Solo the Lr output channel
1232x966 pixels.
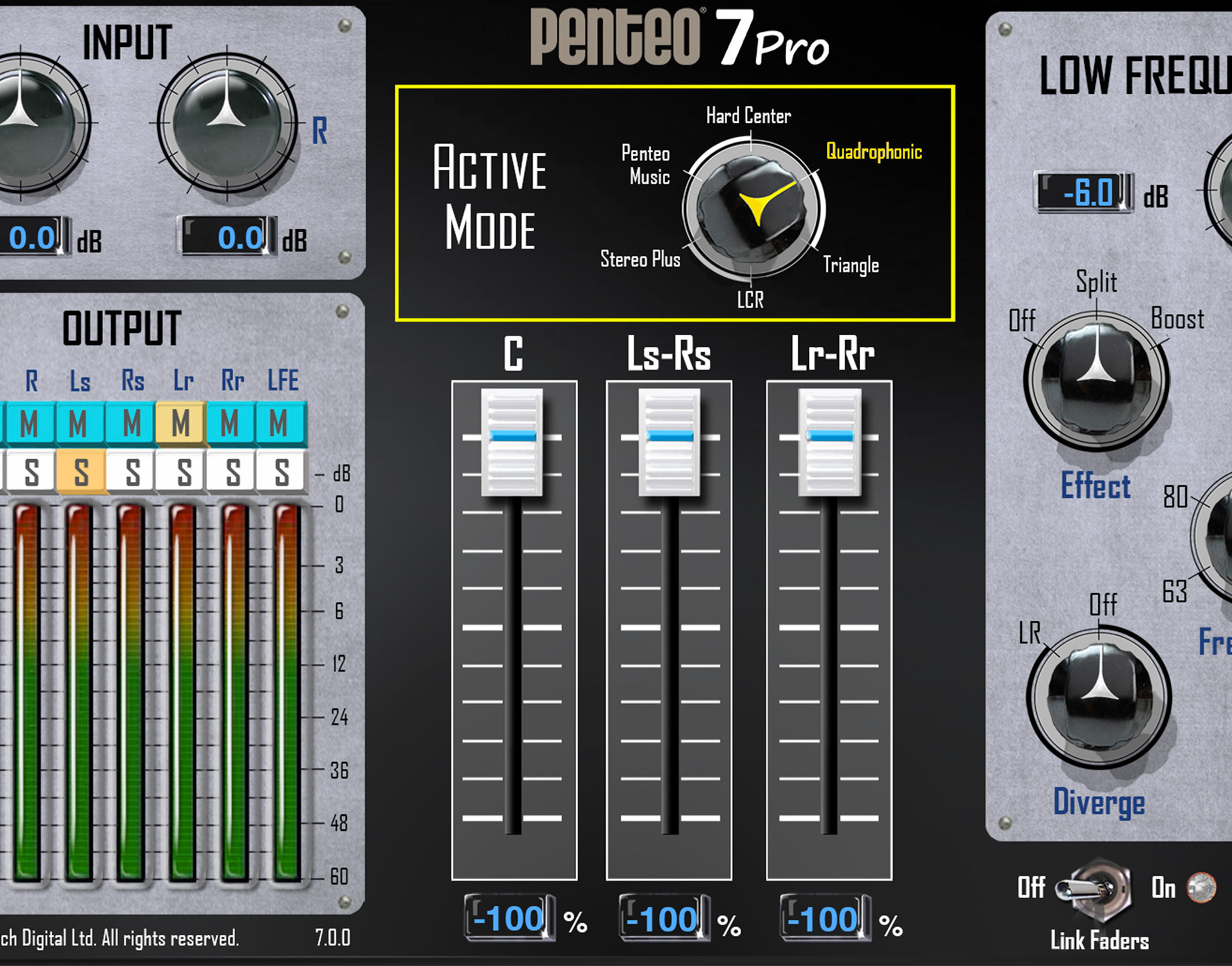click(x=182, y=471)
